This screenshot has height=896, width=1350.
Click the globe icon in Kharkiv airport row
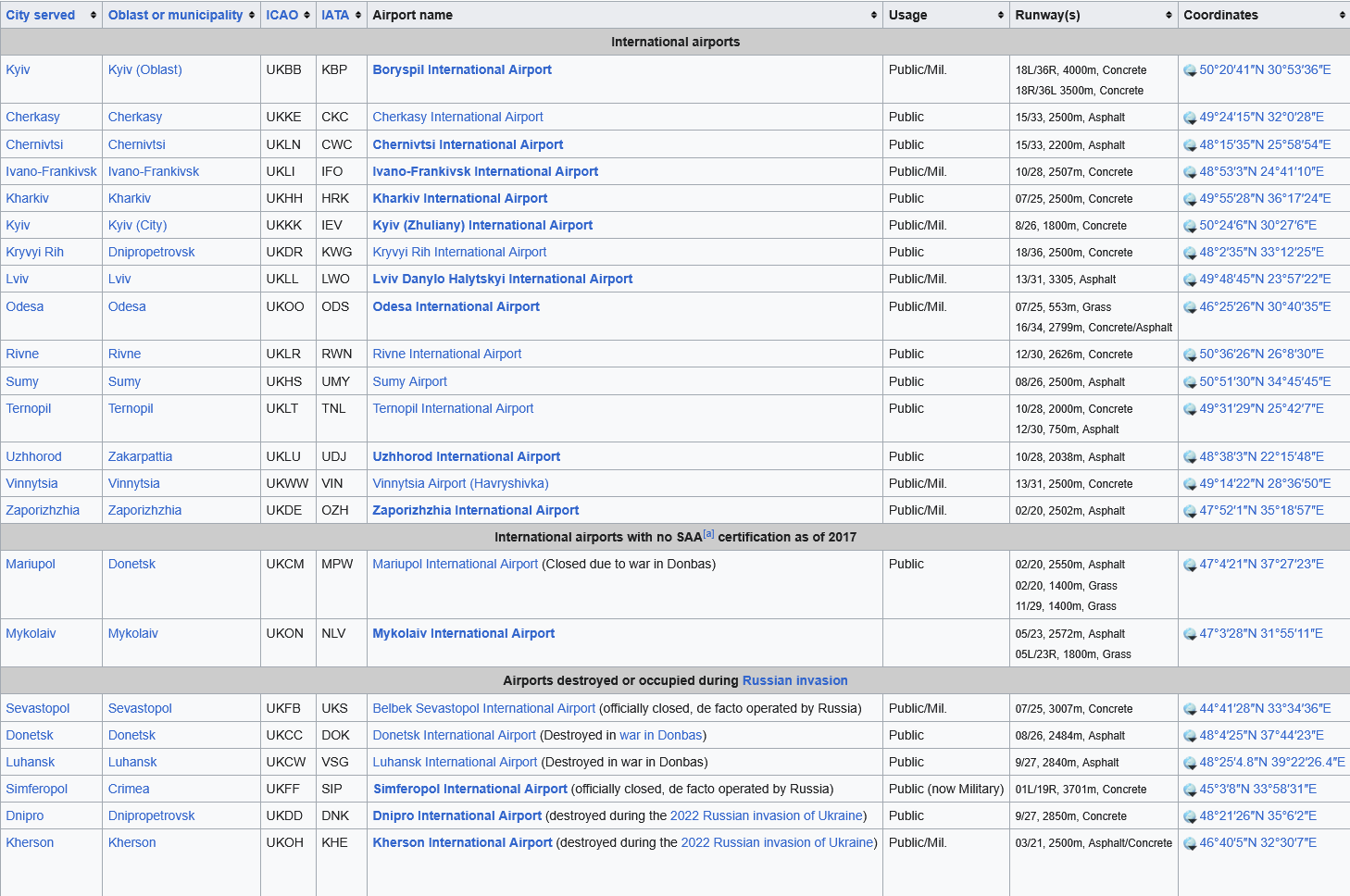point(1191,199)
